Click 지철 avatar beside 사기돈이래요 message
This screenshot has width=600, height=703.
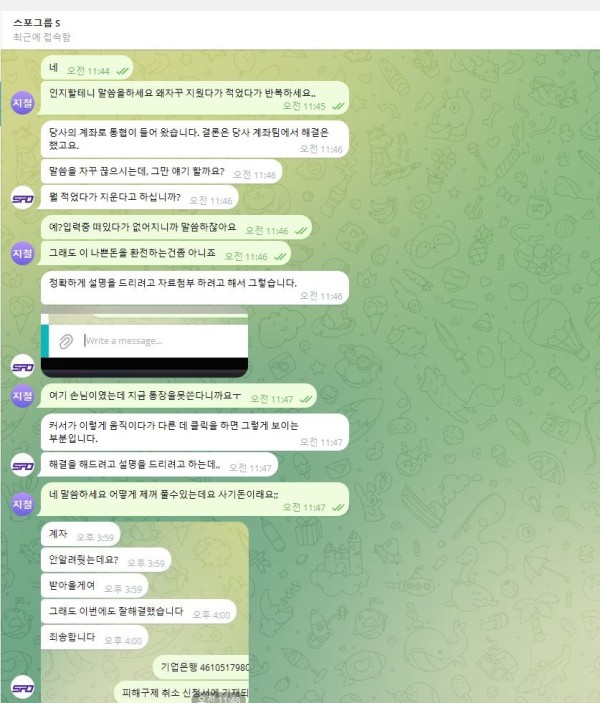pyautogui.click(x=22, y=504)
